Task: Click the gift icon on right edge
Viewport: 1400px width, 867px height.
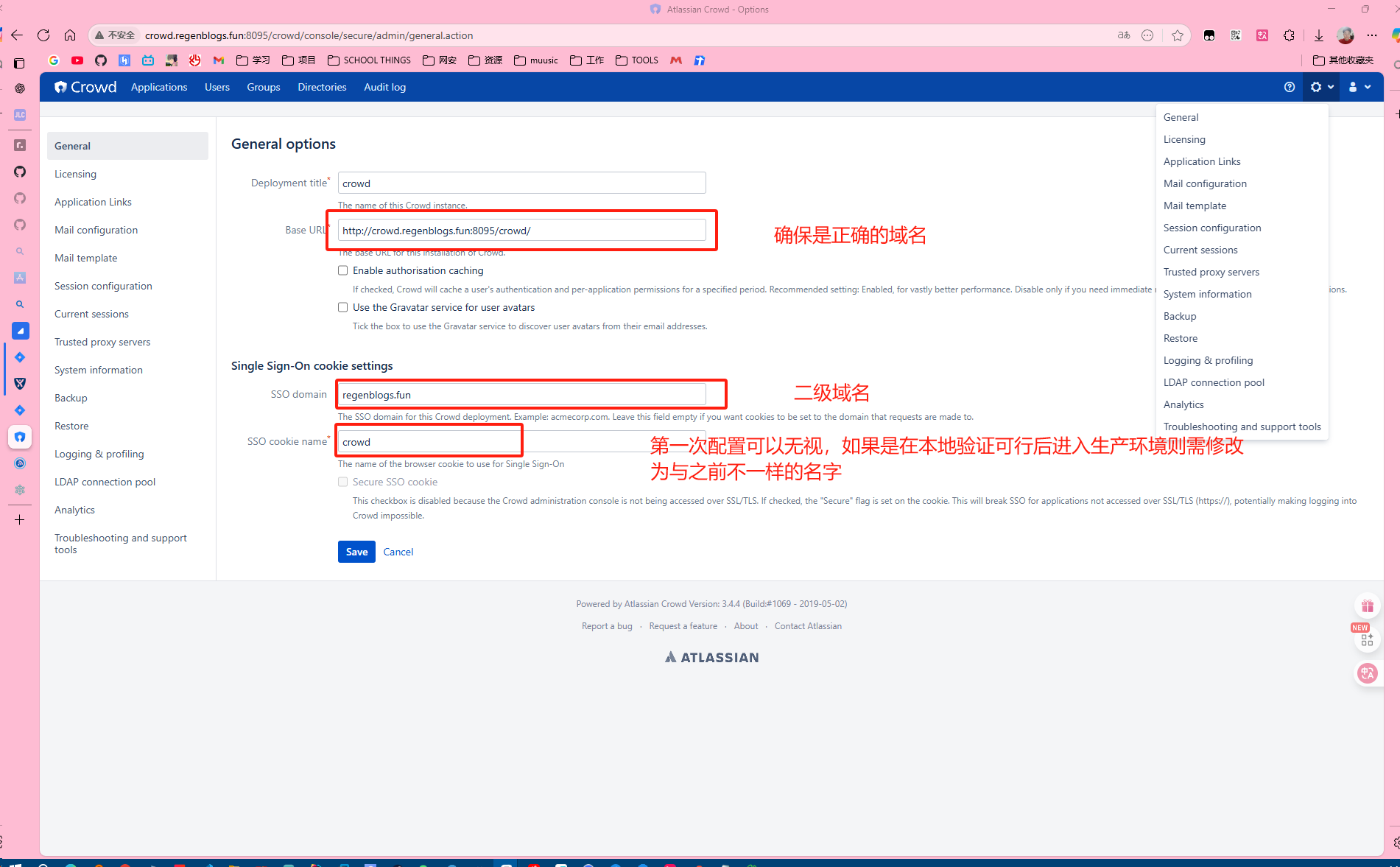Action: (1367, 606)
